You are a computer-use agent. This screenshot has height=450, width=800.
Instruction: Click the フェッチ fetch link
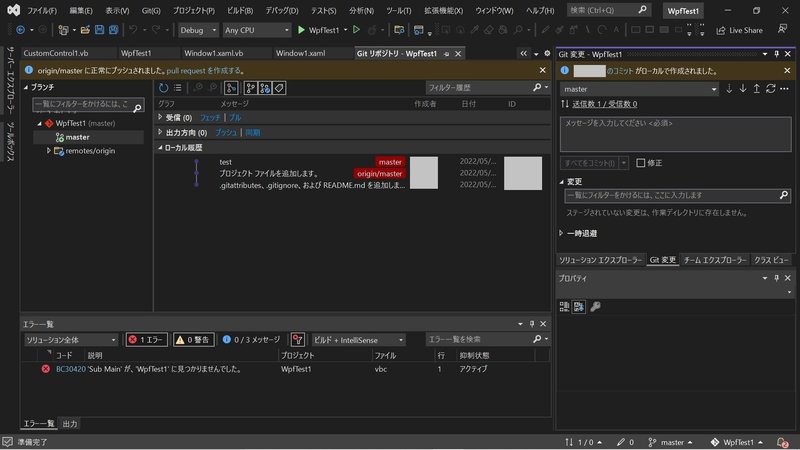click(x=210, y=117)
